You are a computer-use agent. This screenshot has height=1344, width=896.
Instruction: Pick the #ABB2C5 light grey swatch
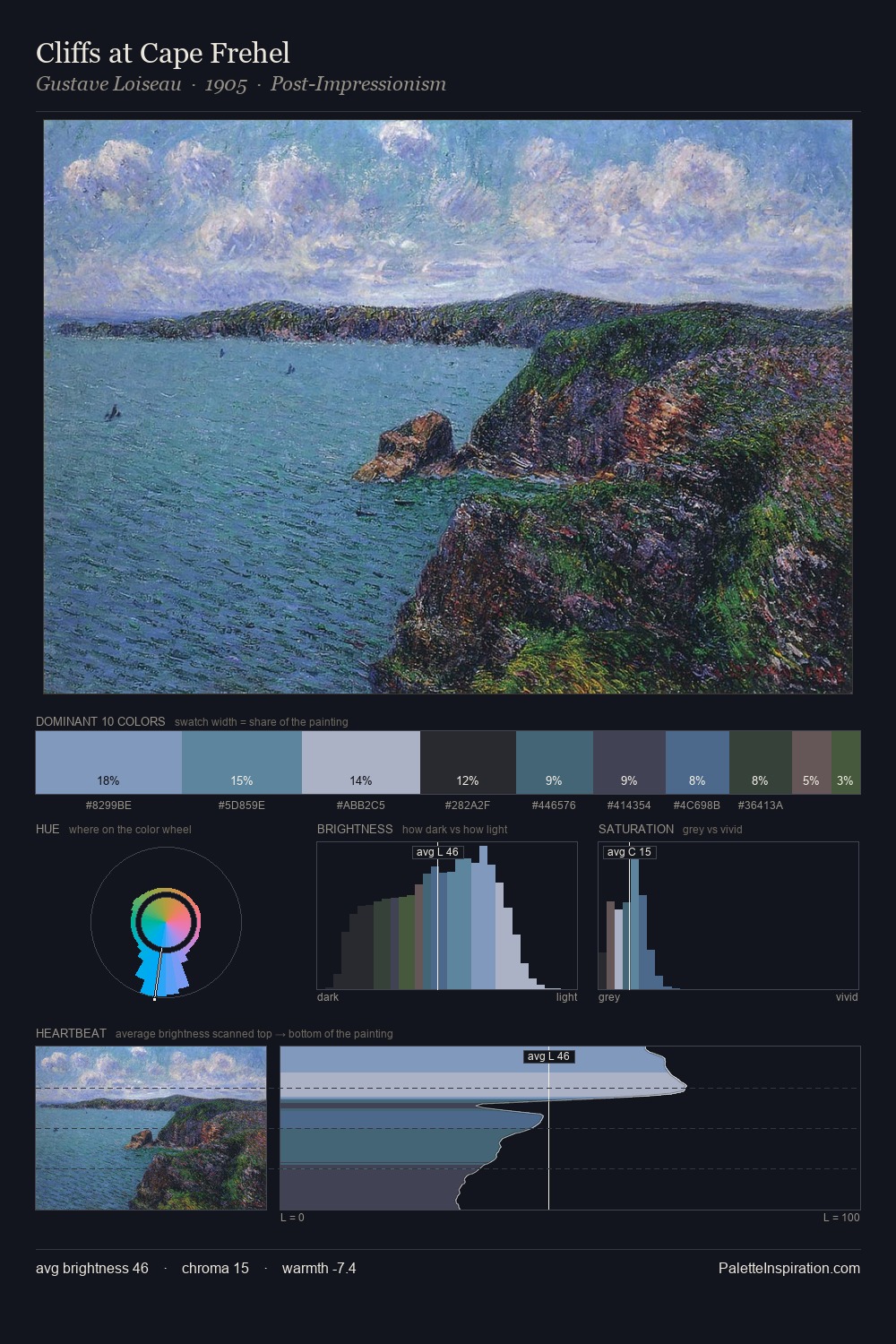coord(361,762)
